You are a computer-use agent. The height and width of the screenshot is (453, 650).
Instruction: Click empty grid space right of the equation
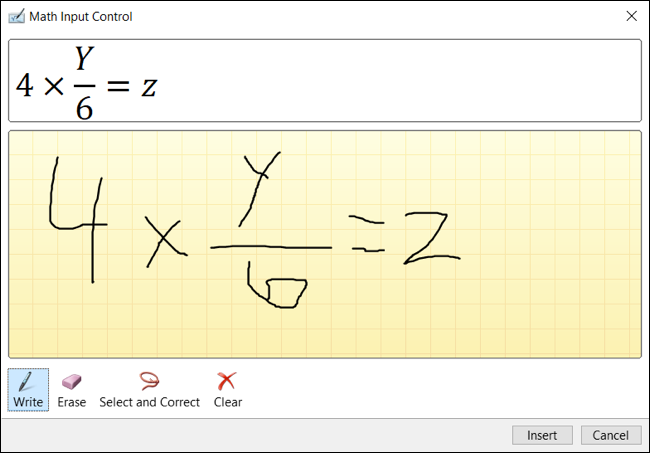click(551, 245)
